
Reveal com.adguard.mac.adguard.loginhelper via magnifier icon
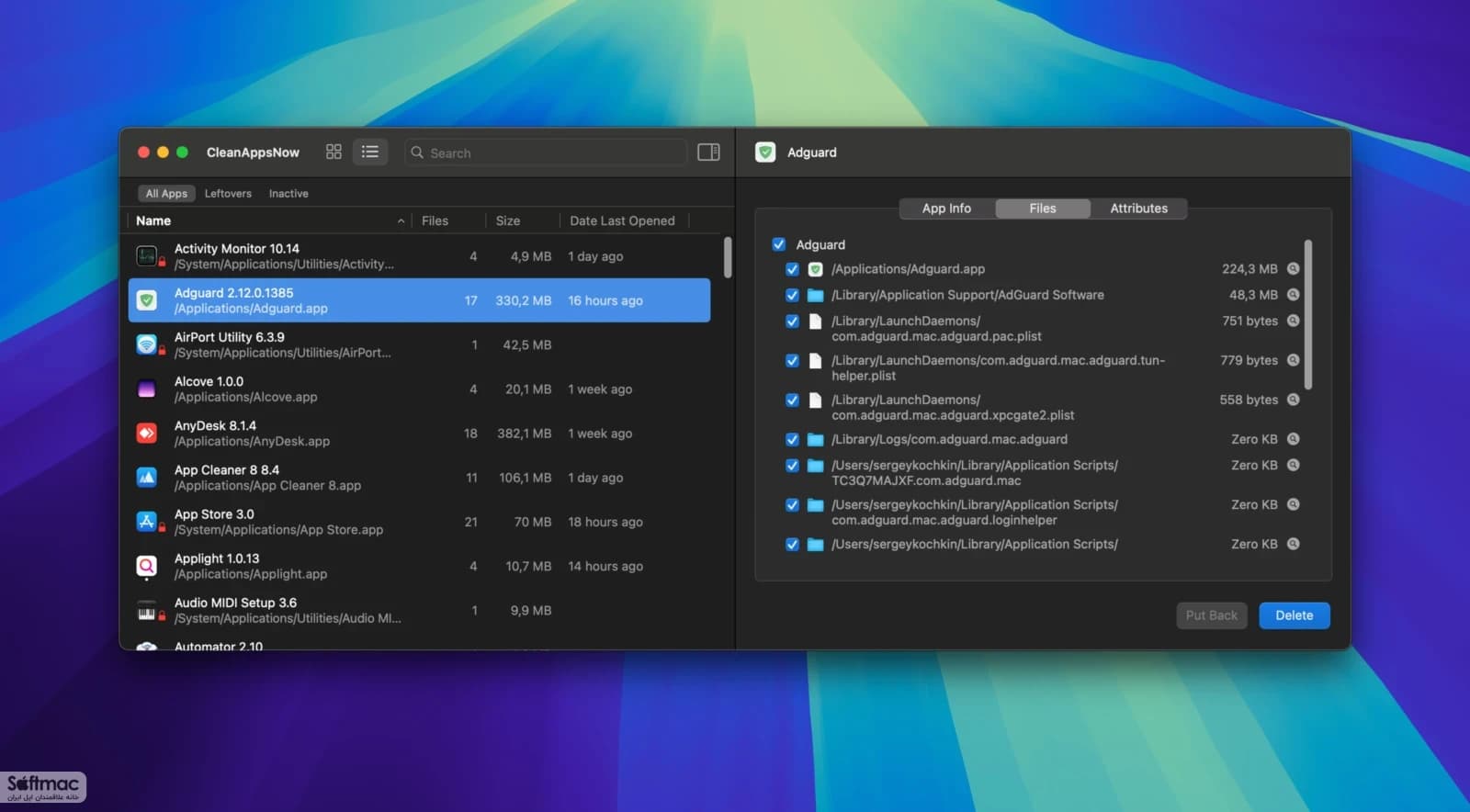1293,504
